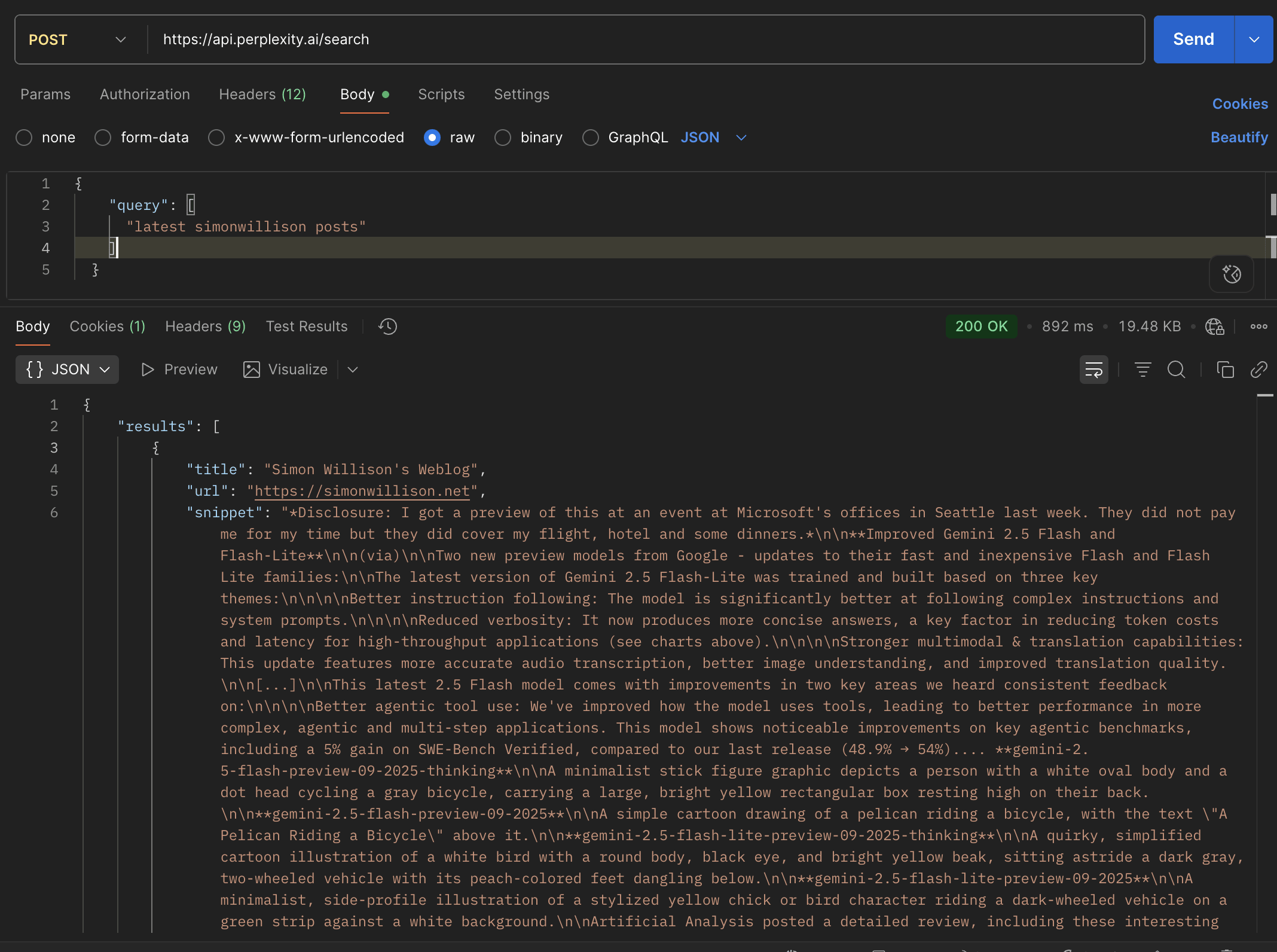Screen dimensions: 1277x952
Task: Click the 19.48 KB response size
Action: (x=1150, y=327)
